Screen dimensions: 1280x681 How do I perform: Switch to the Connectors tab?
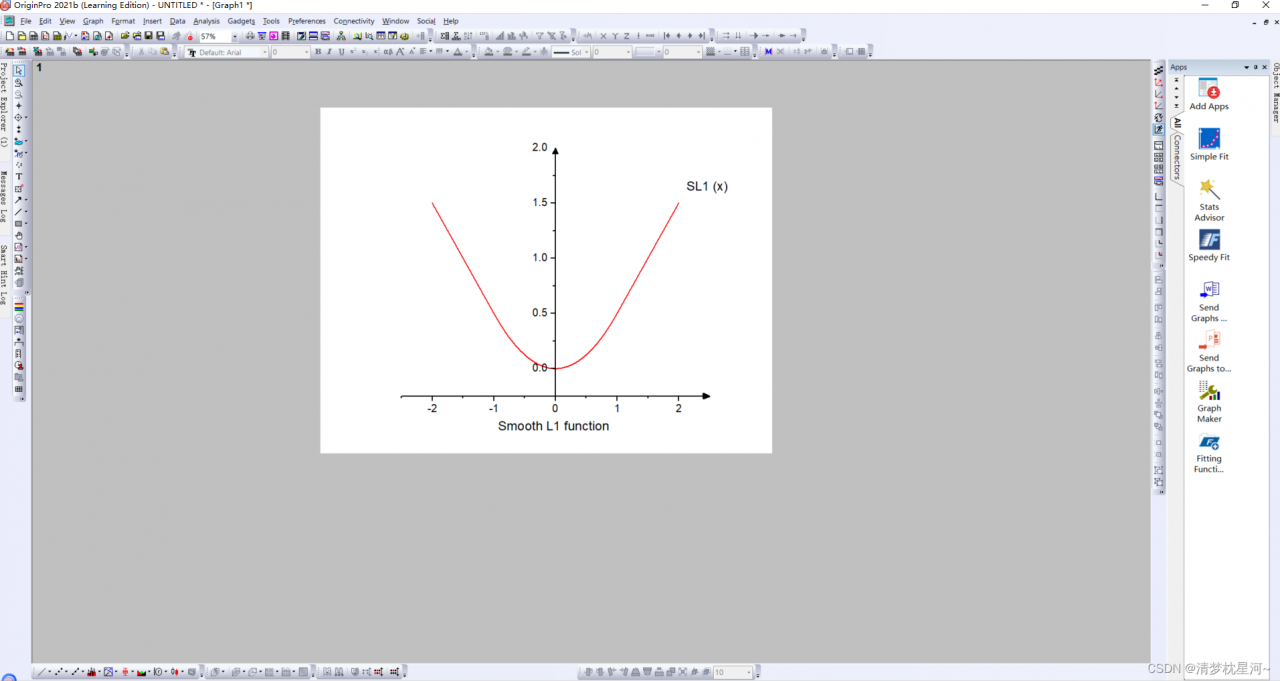click(1177, 157)
